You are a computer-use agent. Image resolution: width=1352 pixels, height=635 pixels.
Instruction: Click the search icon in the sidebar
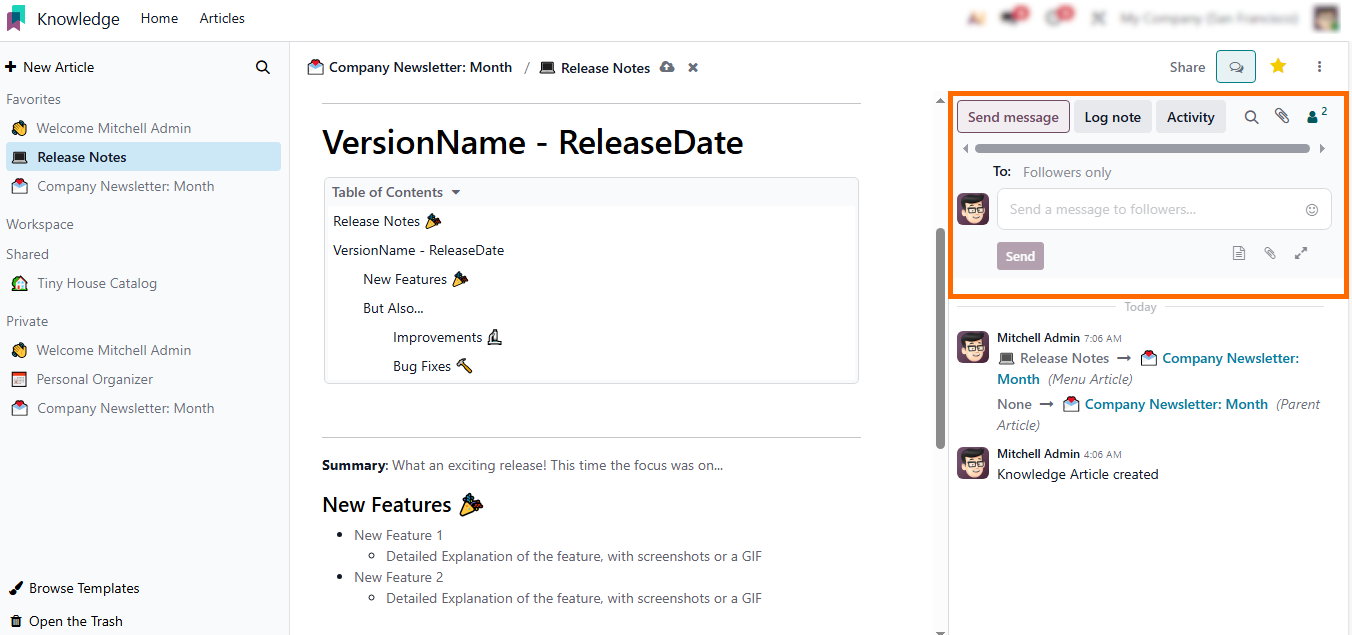tap(263, 68)
